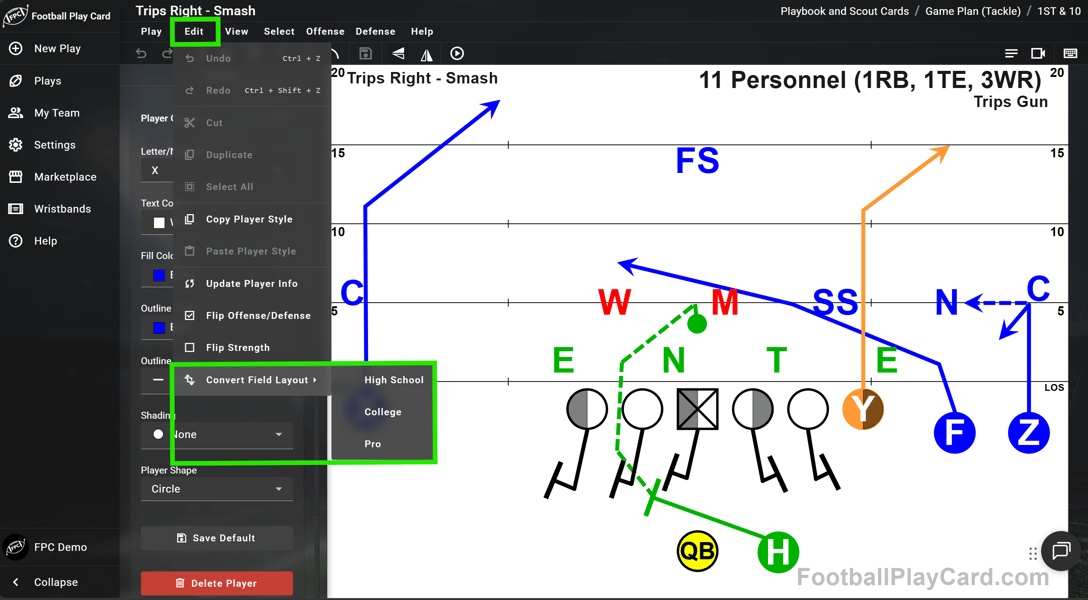
Task: Click the white Text Color swatch
Action: click(x=159, y=223)
